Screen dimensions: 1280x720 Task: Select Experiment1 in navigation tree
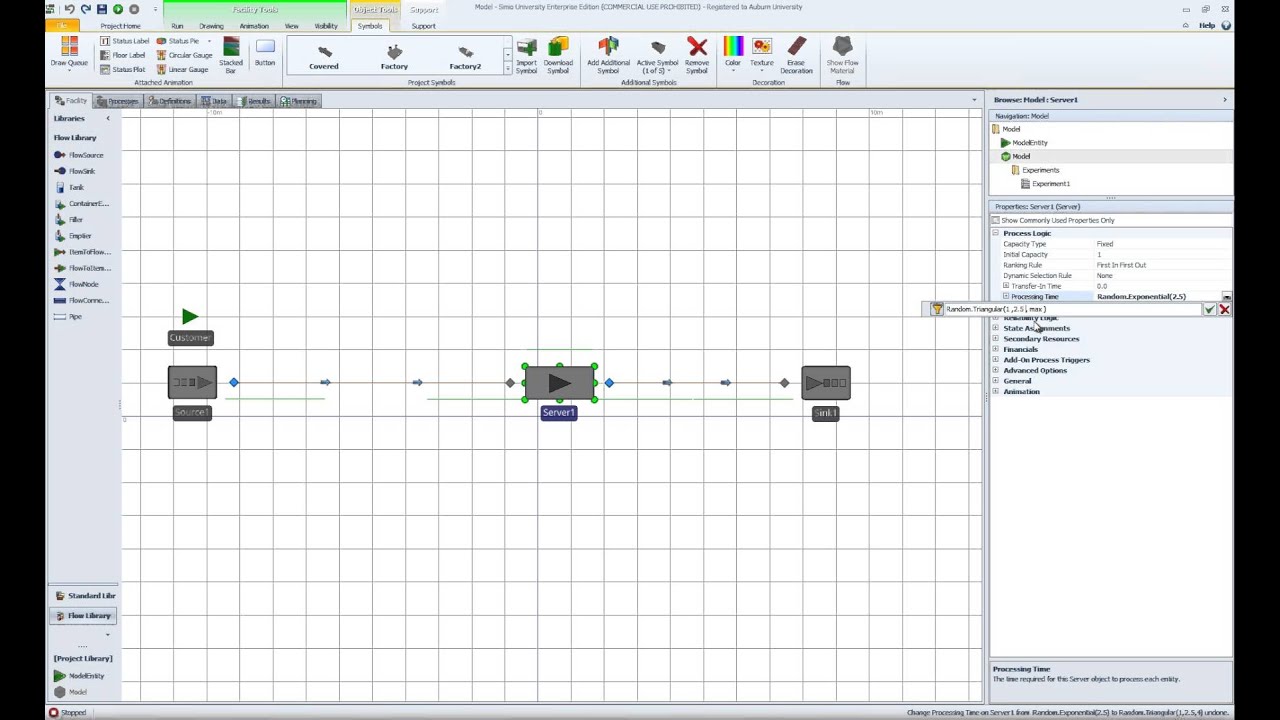coord(1045,184)
